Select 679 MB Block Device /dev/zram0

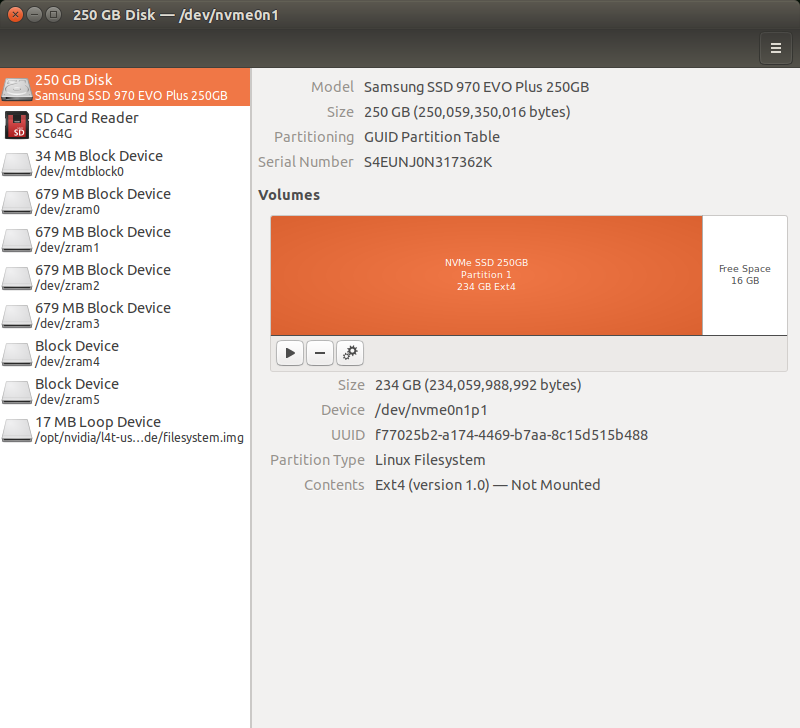[x=102, y=201]
